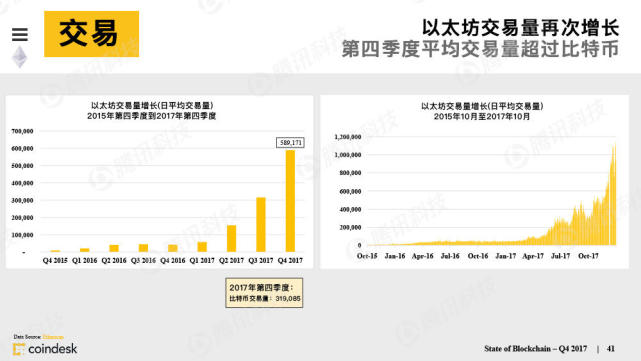This screenshot has height=361, width=641.
Task: Select the 100,000 y-axis value
Action: coord(22,235)
